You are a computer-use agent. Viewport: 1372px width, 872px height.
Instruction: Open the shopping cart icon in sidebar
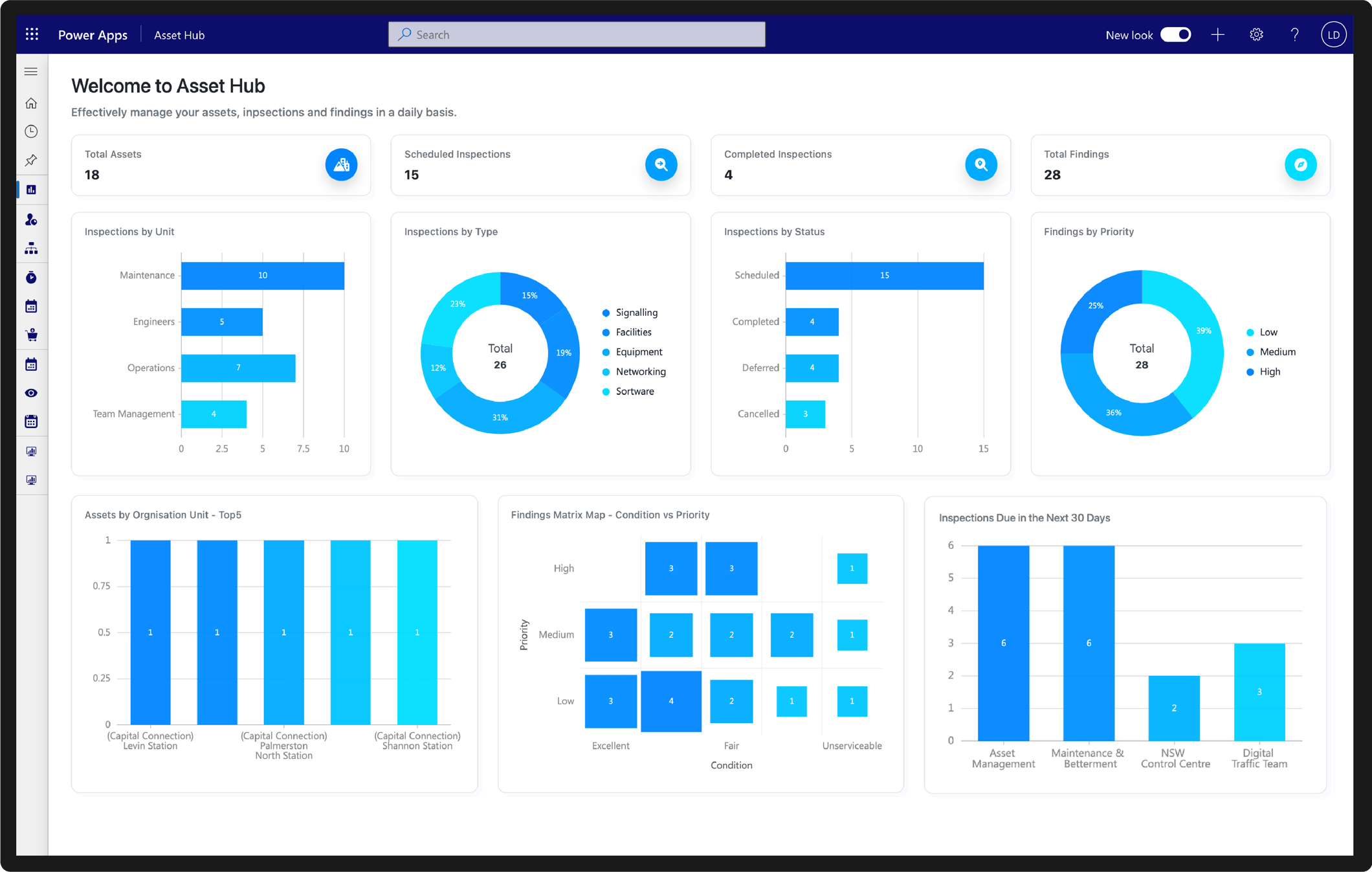point(31,335)
